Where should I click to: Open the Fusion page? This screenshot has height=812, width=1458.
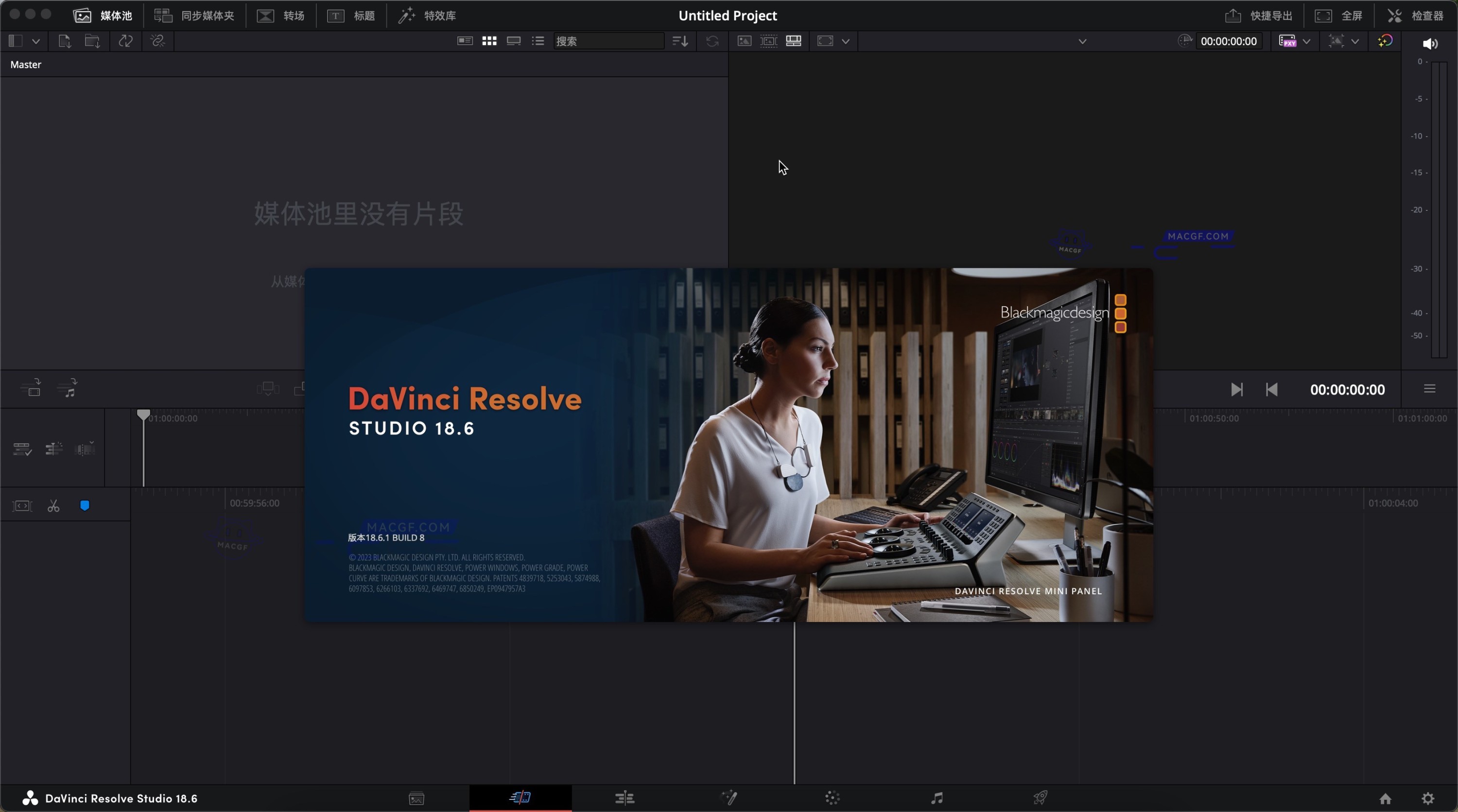click(x=729, y=798)
